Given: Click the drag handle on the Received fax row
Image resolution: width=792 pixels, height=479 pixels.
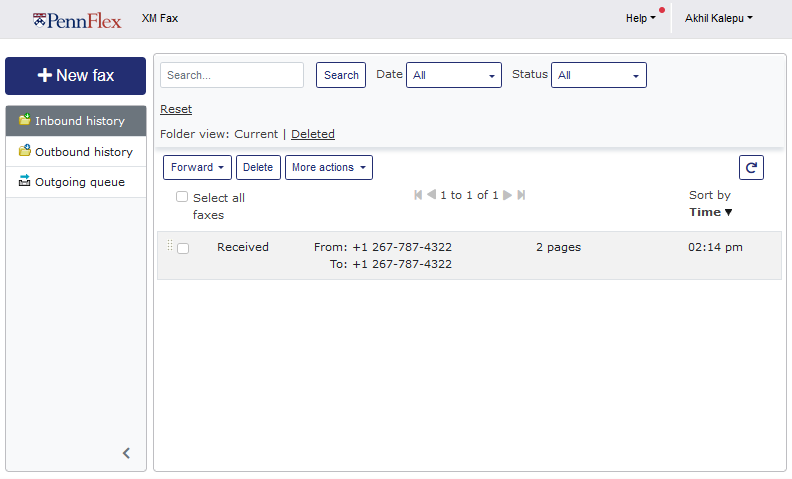Looking at the screenshot, I should tap(170, 246).
